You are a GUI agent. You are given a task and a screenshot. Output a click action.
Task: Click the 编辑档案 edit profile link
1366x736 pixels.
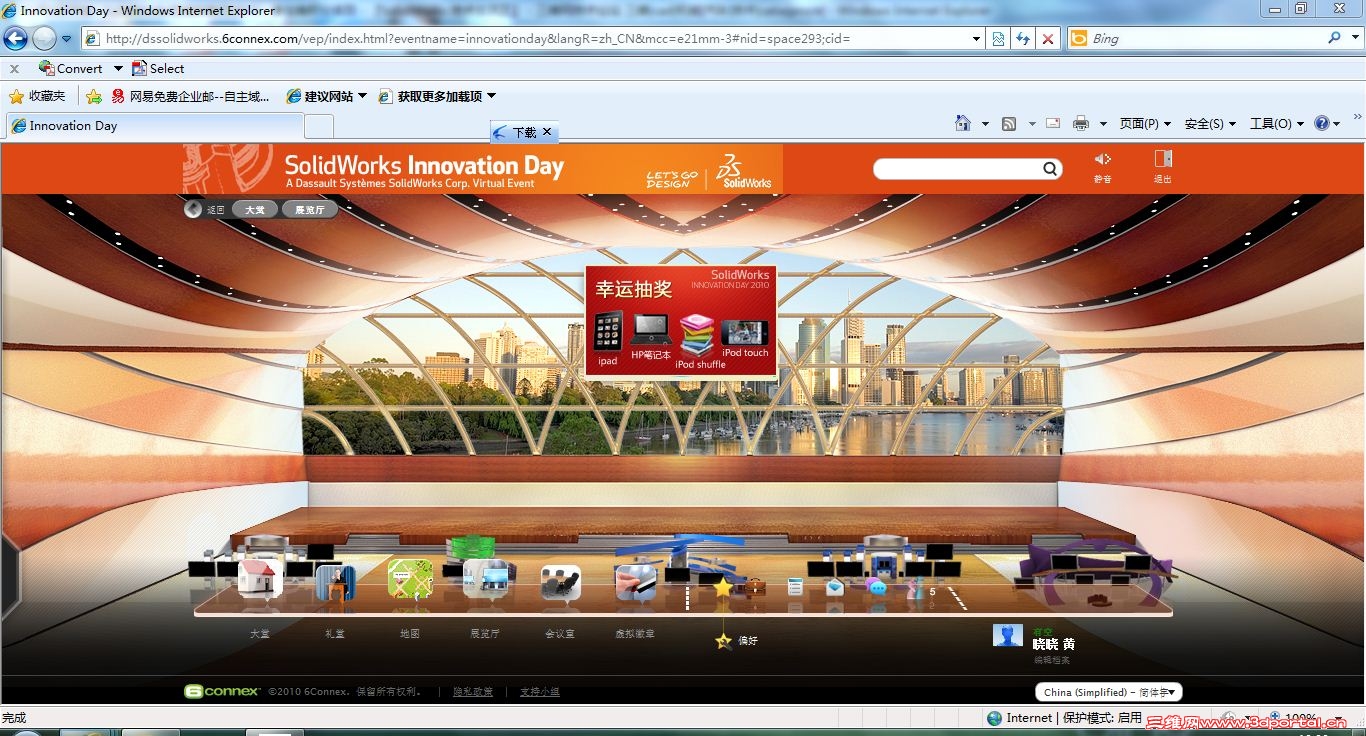click(x=1052, y=660)
